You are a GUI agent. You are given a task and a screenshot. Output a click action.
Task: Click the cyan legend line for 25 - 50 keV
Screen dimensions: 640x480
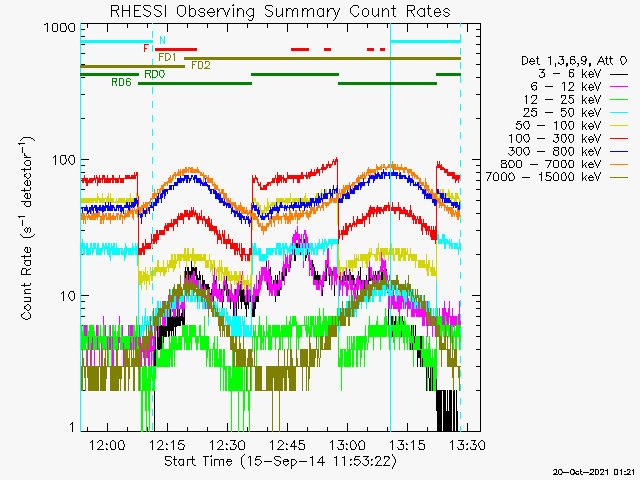(619, 113)
